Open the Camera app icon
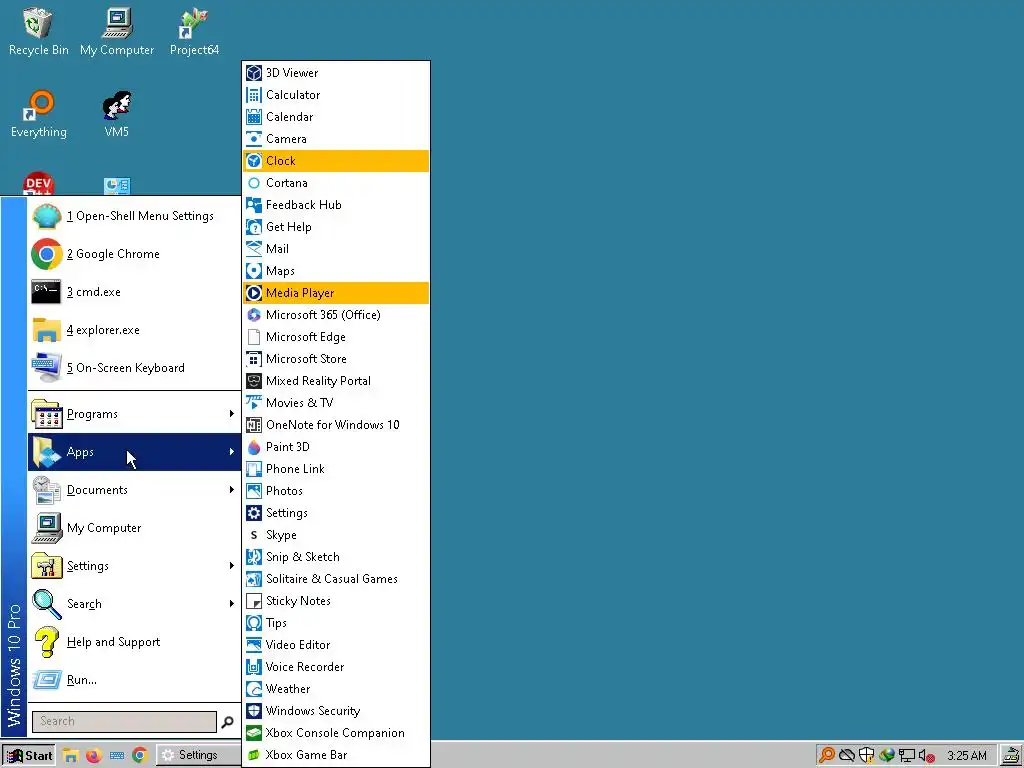This screenshot has width=1024, height=768. click(x=254, y=138)
